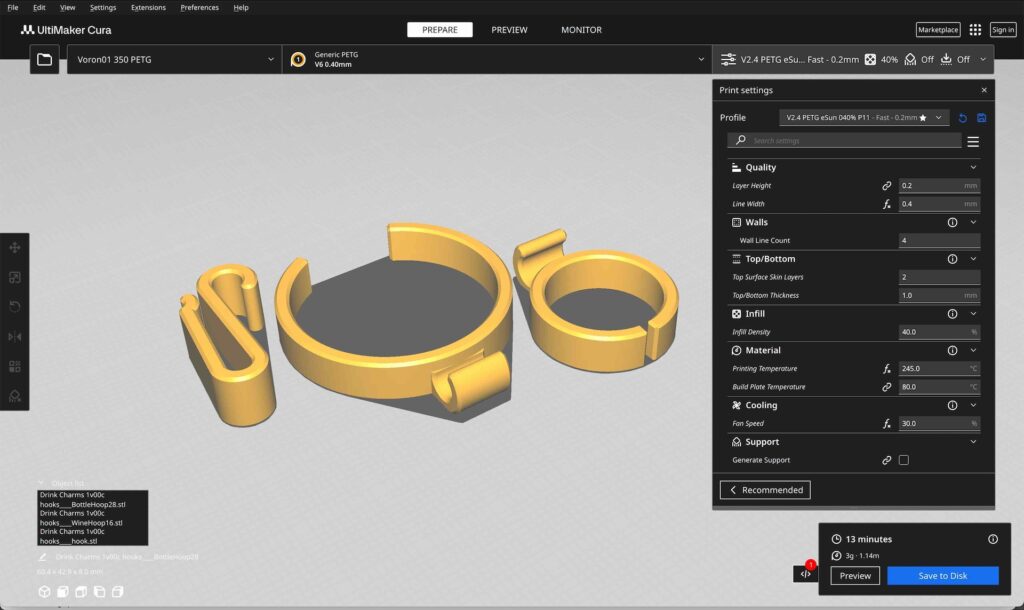The width and height of the screenshot is (1024, 610).
Task: Open the Extensions menu
Action: (148, 8)
